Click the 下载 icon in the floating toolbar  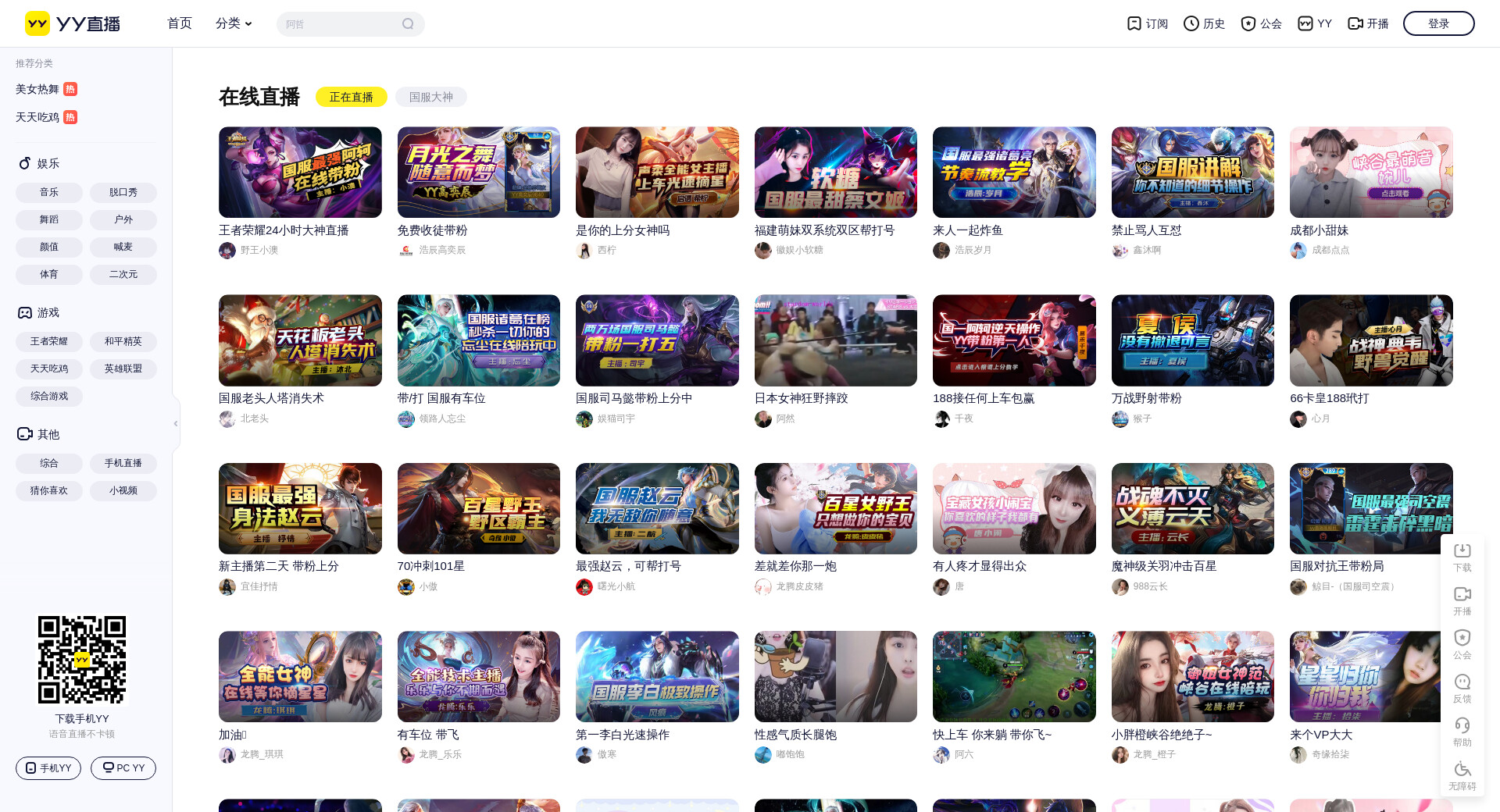(1462, 557)
